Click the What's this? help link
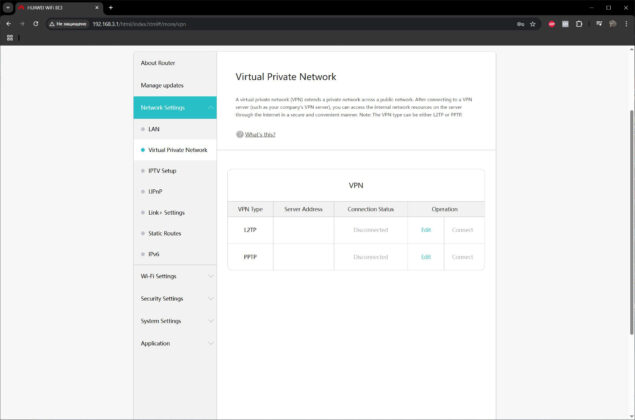635x420 pixels. click(x=260, y=134)
